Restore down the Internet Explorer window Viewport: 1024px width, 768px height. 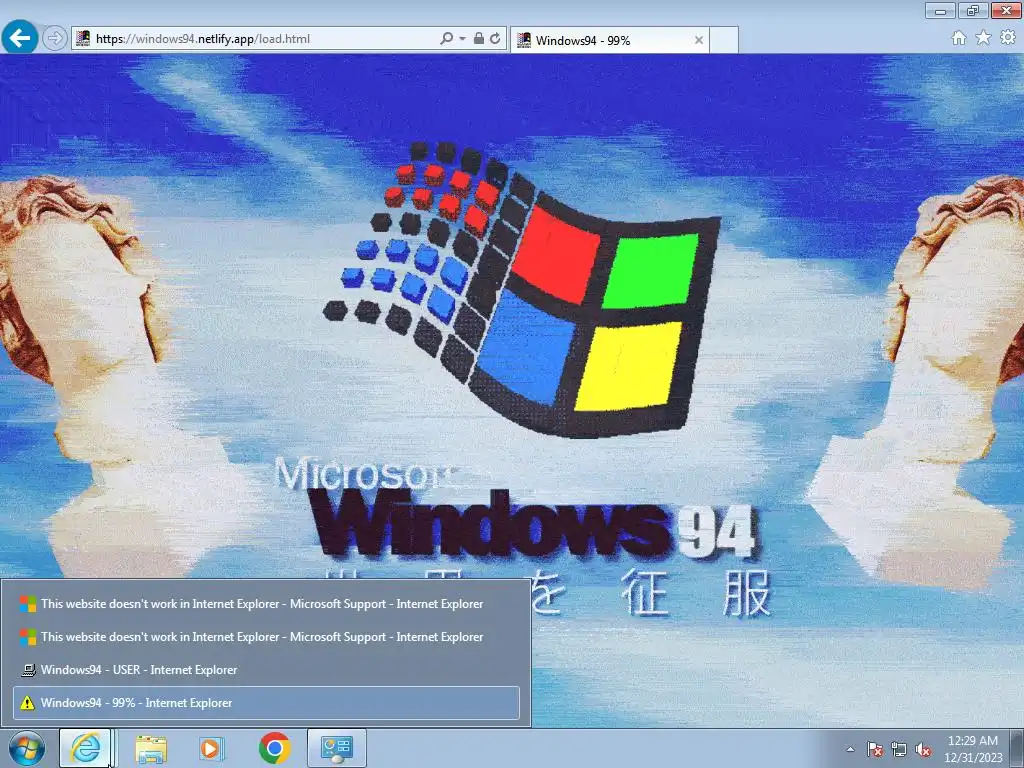coord(973,10)
